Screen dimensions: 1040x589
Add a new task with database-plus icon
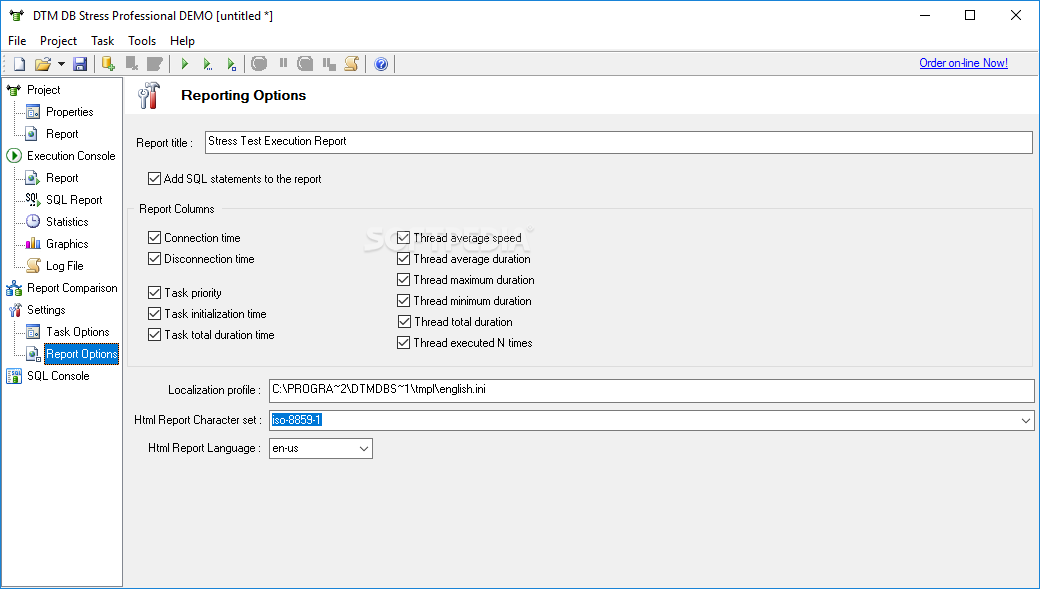pos(108,64)
